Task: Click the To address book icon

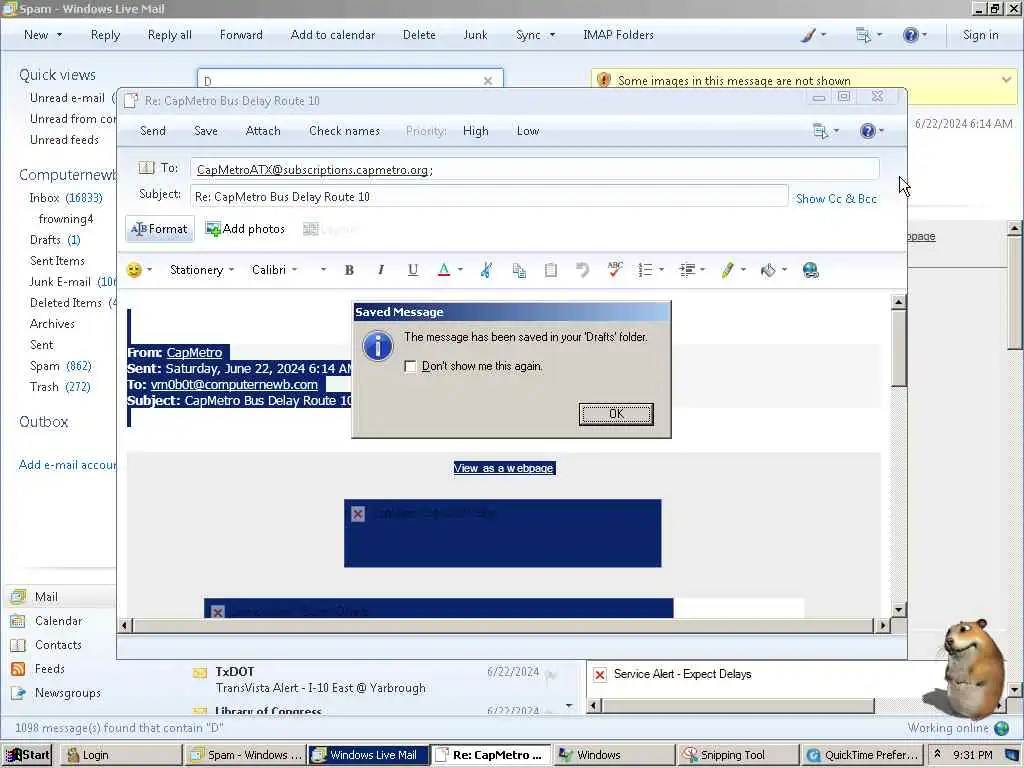Action: (x=146, y=168)
